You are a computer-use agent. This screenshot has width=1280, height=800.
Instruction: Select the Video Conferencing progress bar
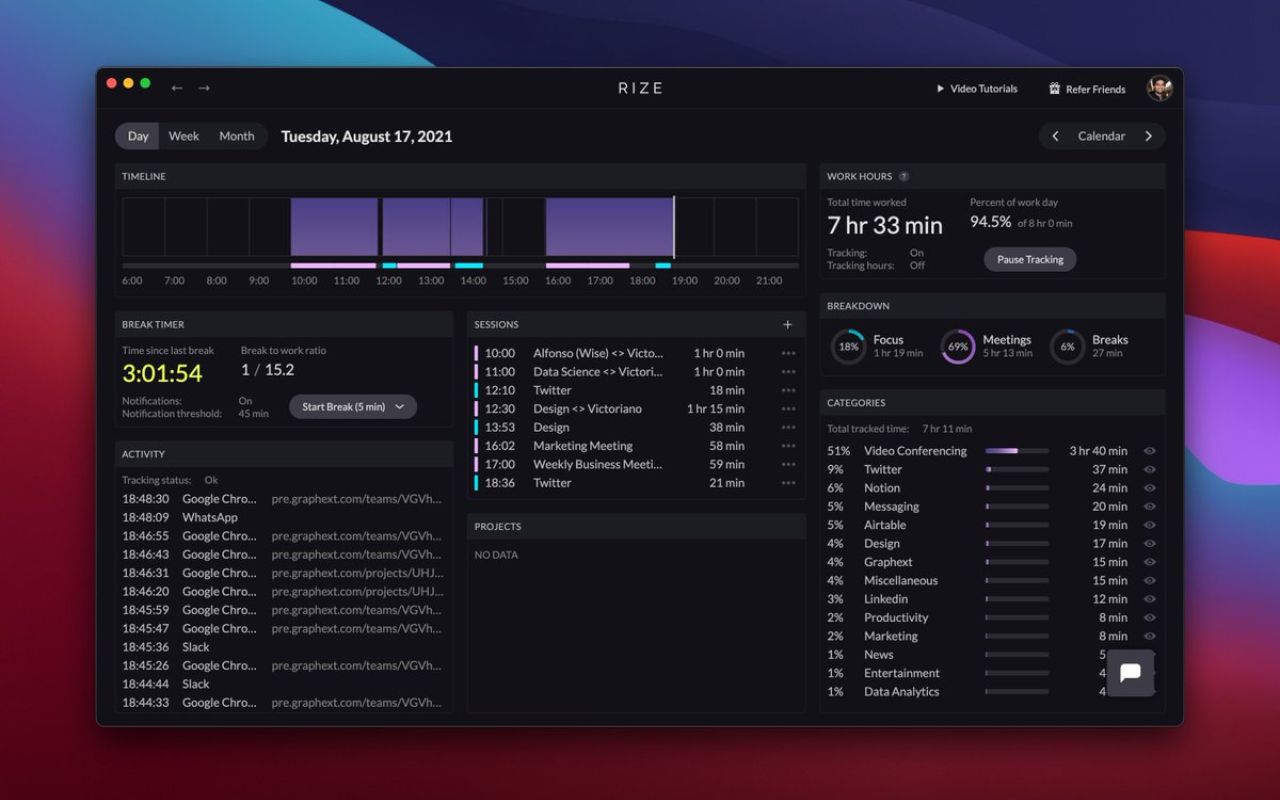[1017, 451]
